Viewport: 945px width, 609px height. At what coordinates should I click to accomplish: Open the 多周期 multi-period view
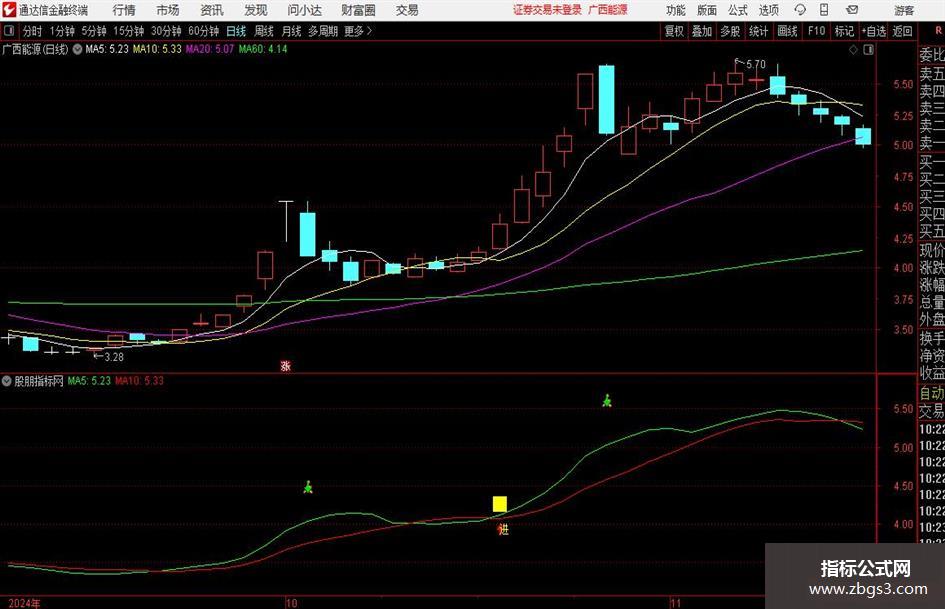322,31
